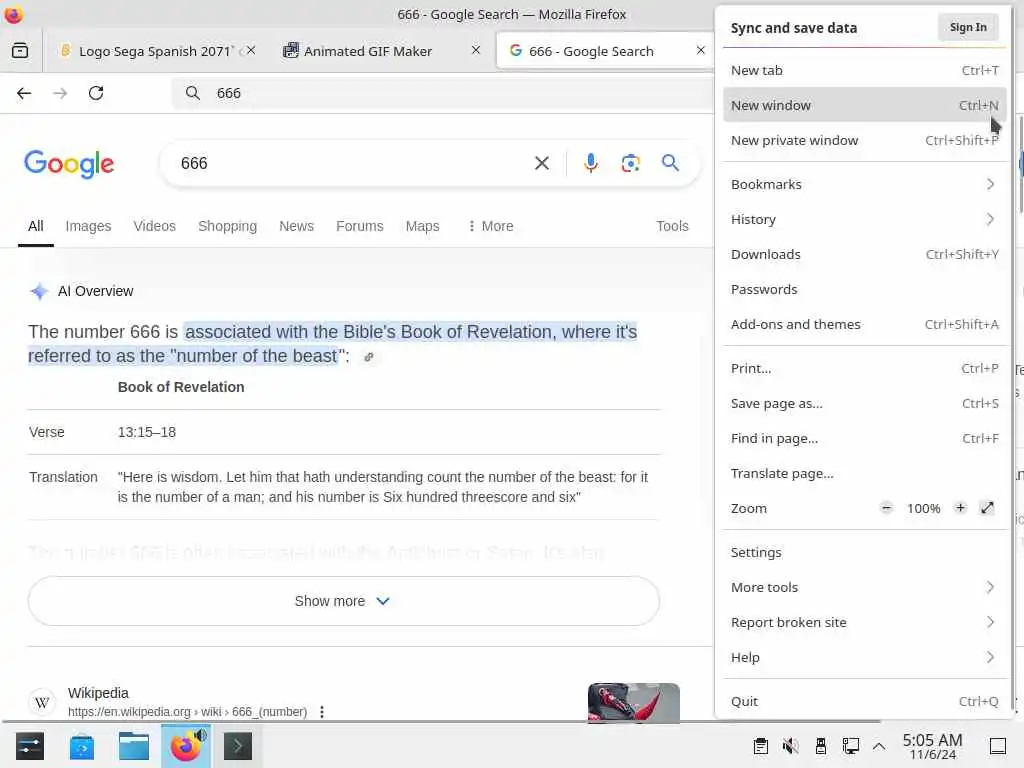
Task: Open clipboard tray icon
Action: tap(760, 746)
